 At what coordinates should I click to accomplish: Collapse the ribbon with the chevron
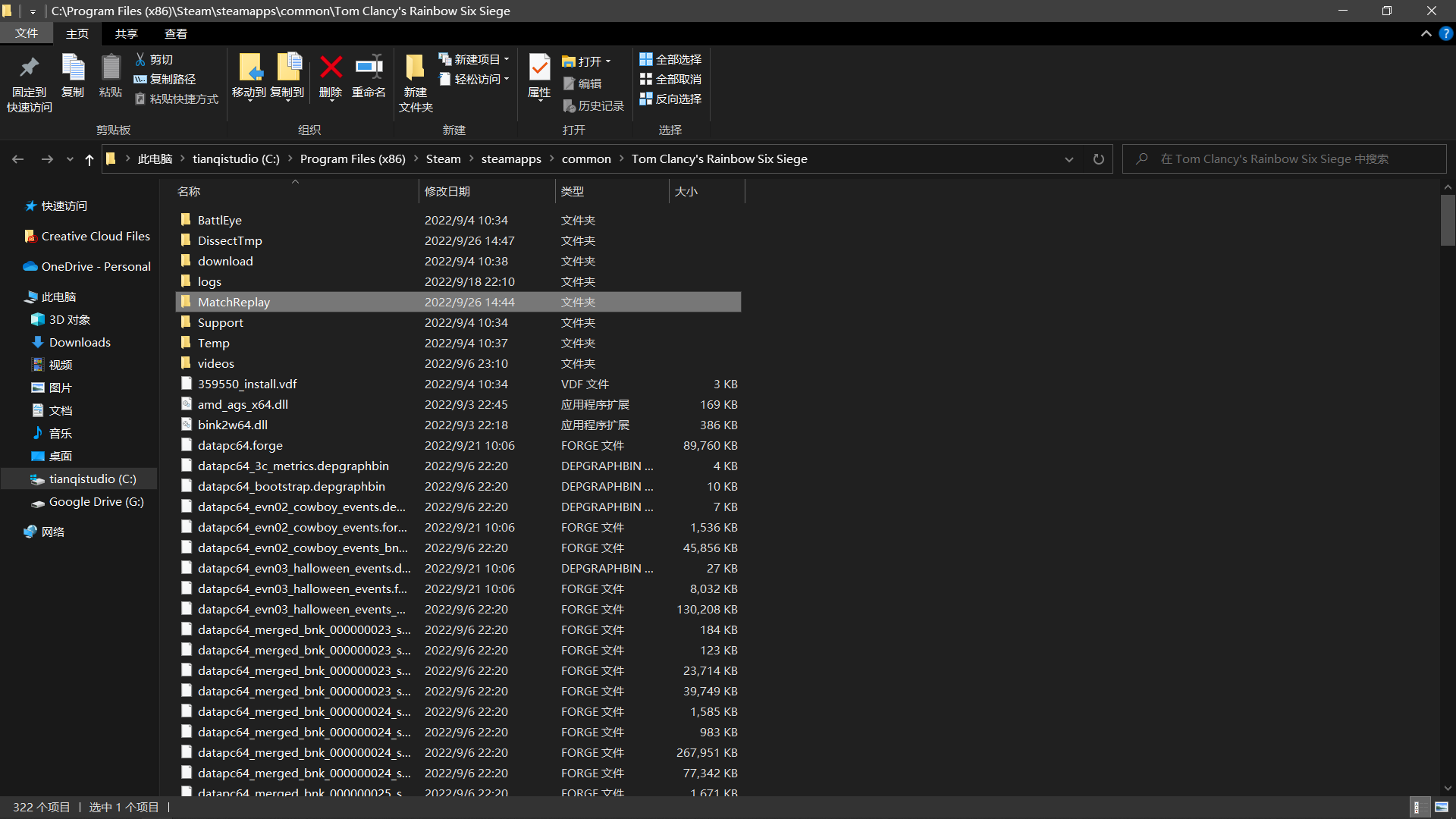(1426, 33)
